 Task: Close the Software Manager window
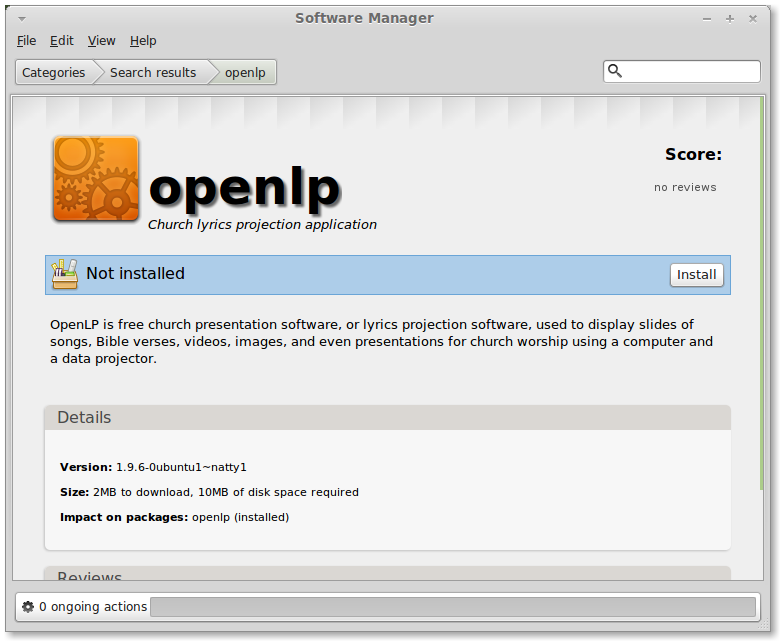(753, 19)
